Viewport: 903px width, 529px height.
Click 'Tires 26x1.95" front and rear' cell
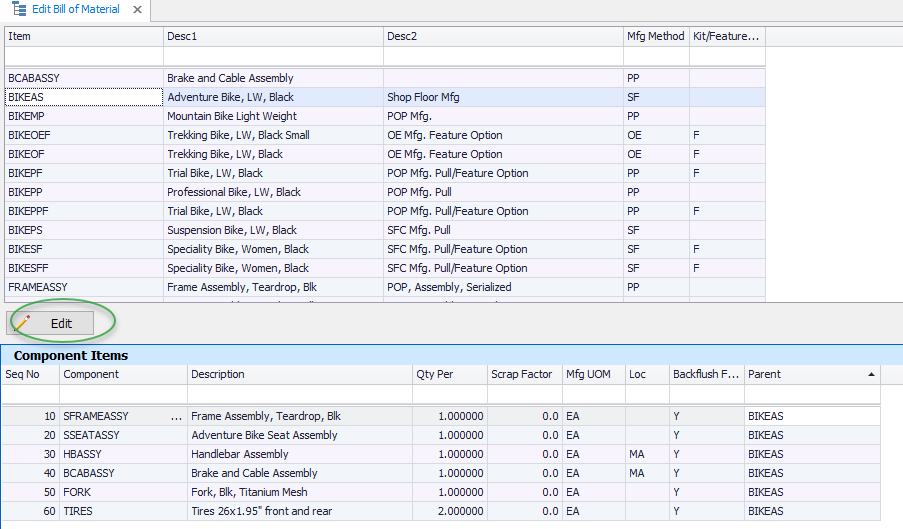299,511
